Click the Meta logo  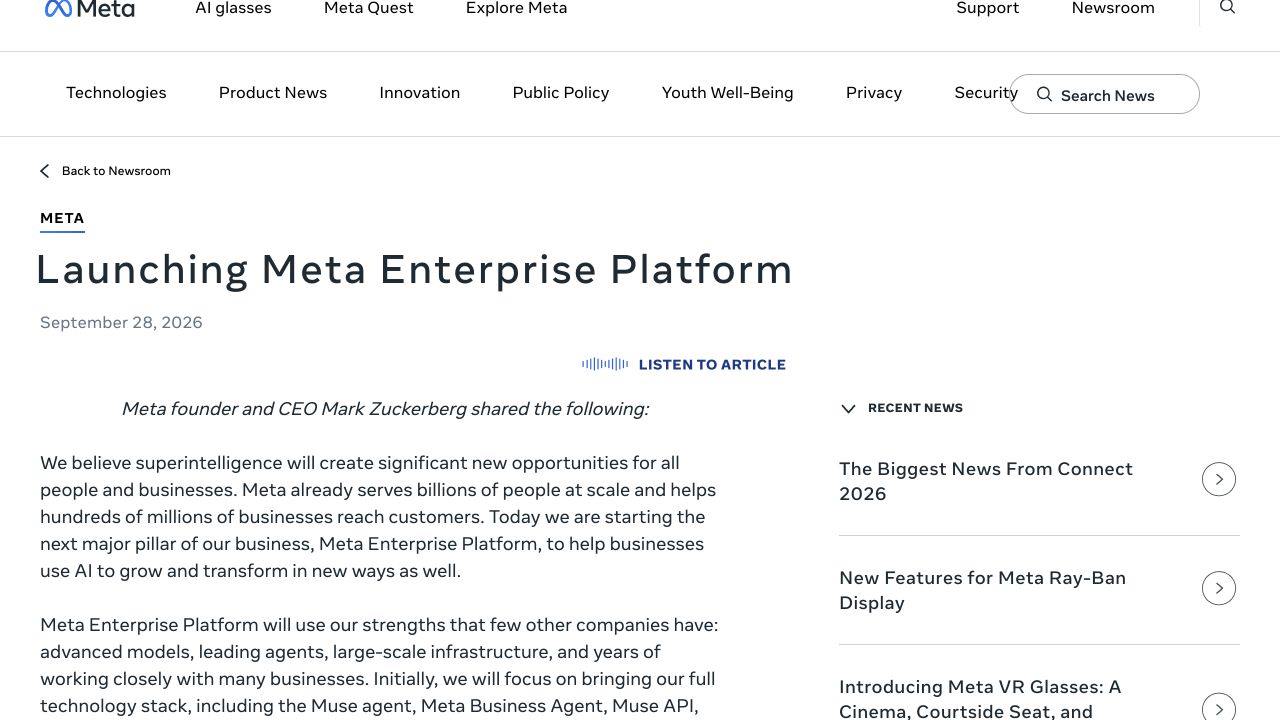coord(89,8)
